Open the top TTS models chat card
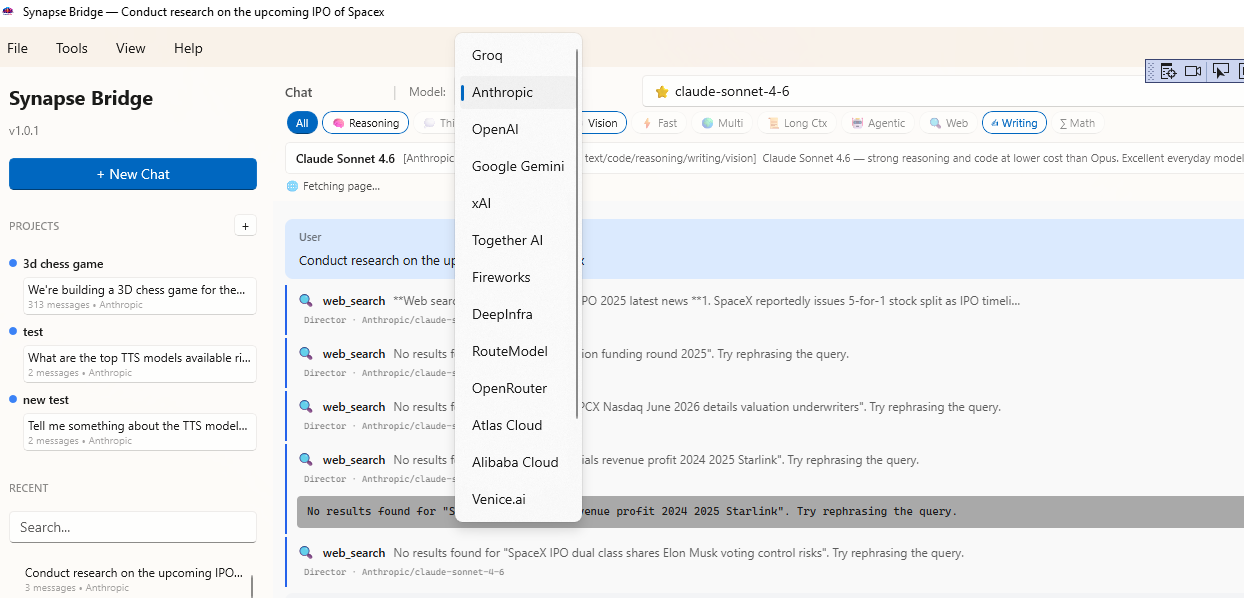 (140, 364)
